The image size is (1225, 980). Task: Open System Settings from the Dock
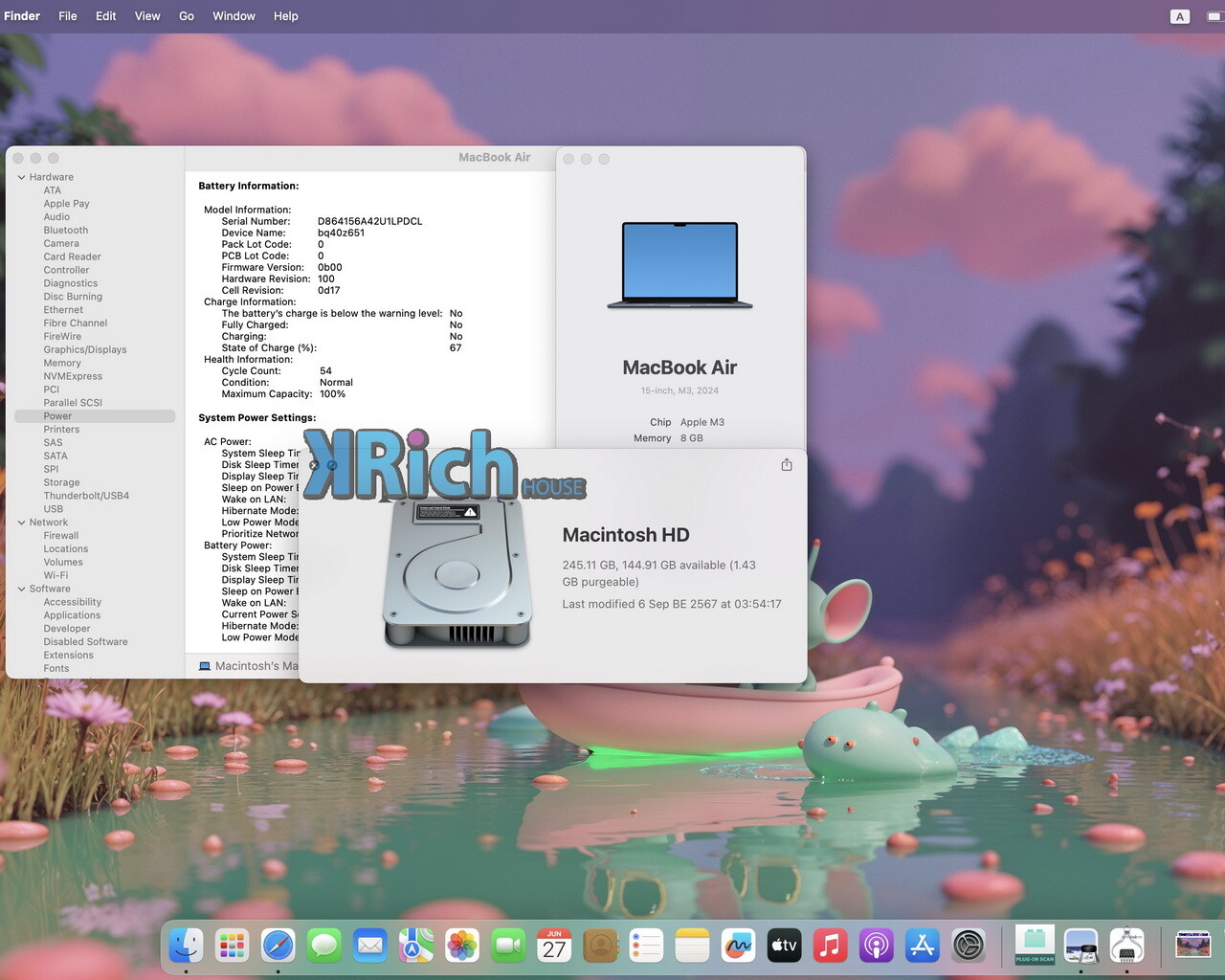pyautogui.click(x=969, y=947)
